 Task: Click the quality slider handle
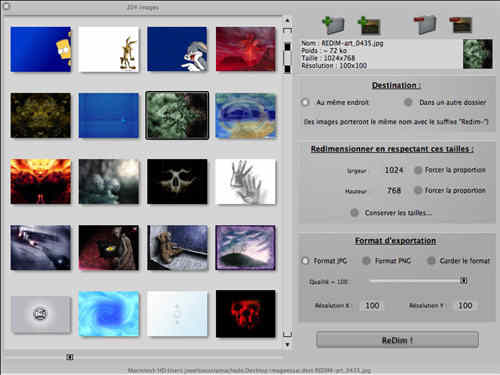point(463,281)
